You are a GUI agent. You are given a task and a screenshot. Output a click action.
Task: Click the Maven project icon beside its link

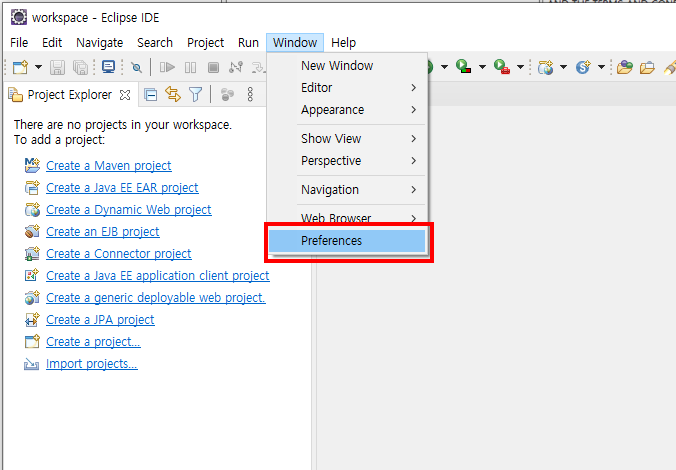pyautogui.click(x=32, y=165)
